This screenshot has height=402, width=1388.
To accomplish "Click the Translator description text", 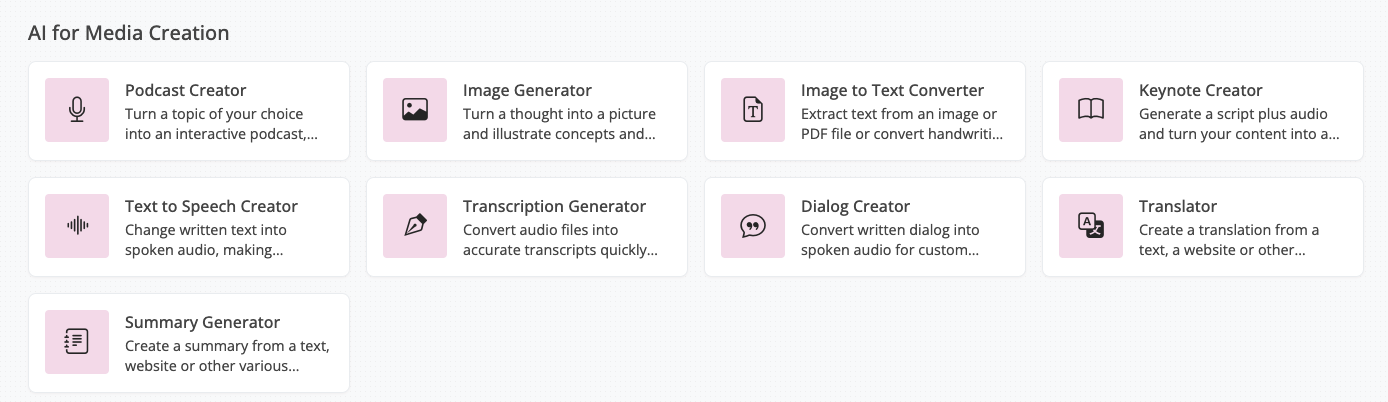I will [1228, 240].
